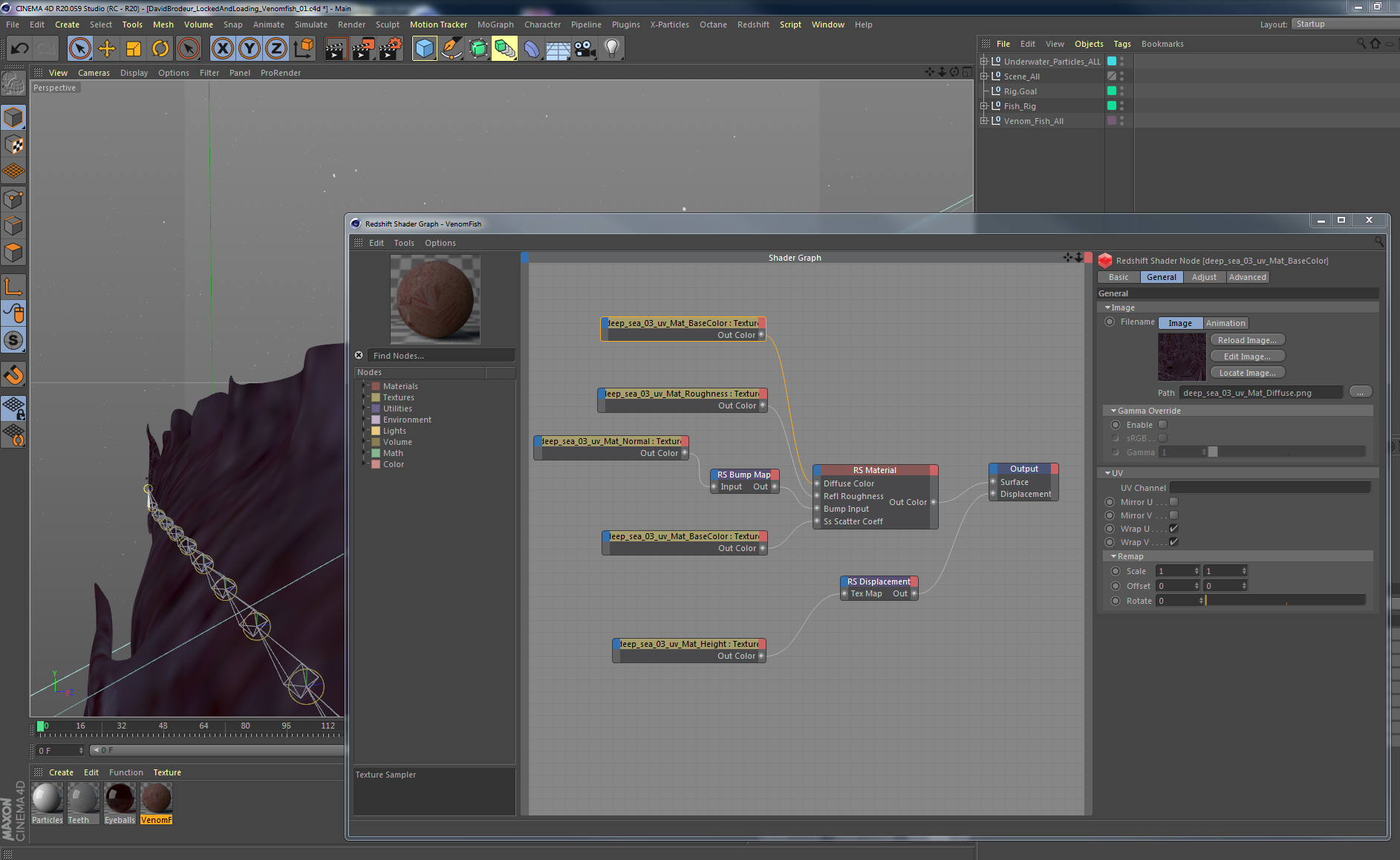This screenshot has height=860, width=1400.
Task: Click Render View clapperboard icon
Action: coord(336,49)
